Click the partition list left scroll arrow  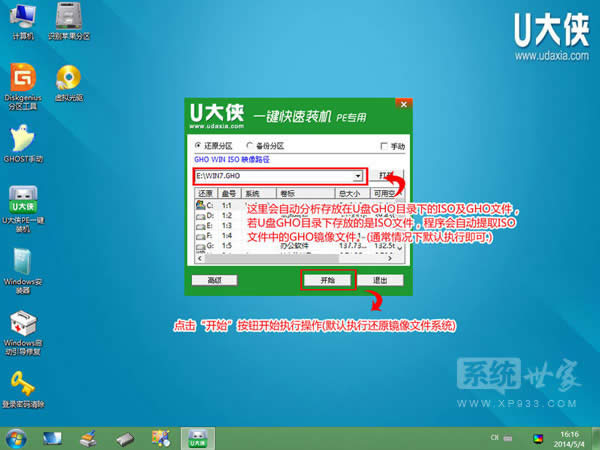point(199,259)
